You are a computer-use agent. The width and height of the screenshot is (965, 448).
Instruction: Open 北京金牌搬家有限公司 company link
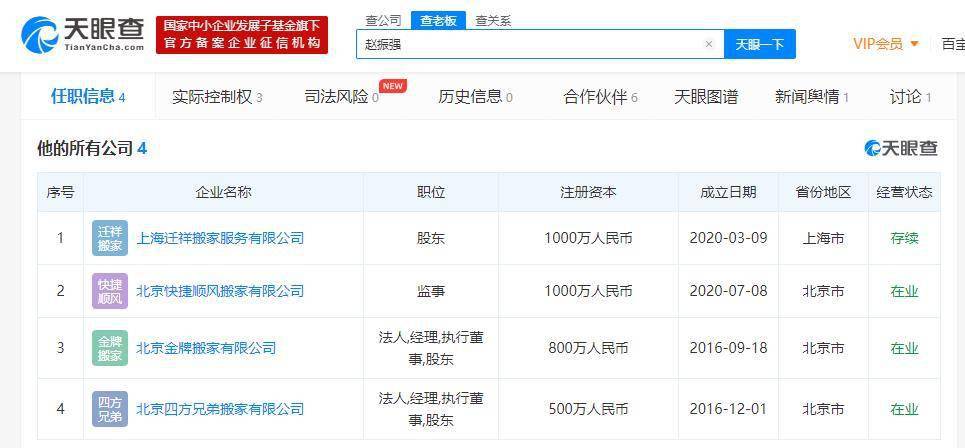206,348
